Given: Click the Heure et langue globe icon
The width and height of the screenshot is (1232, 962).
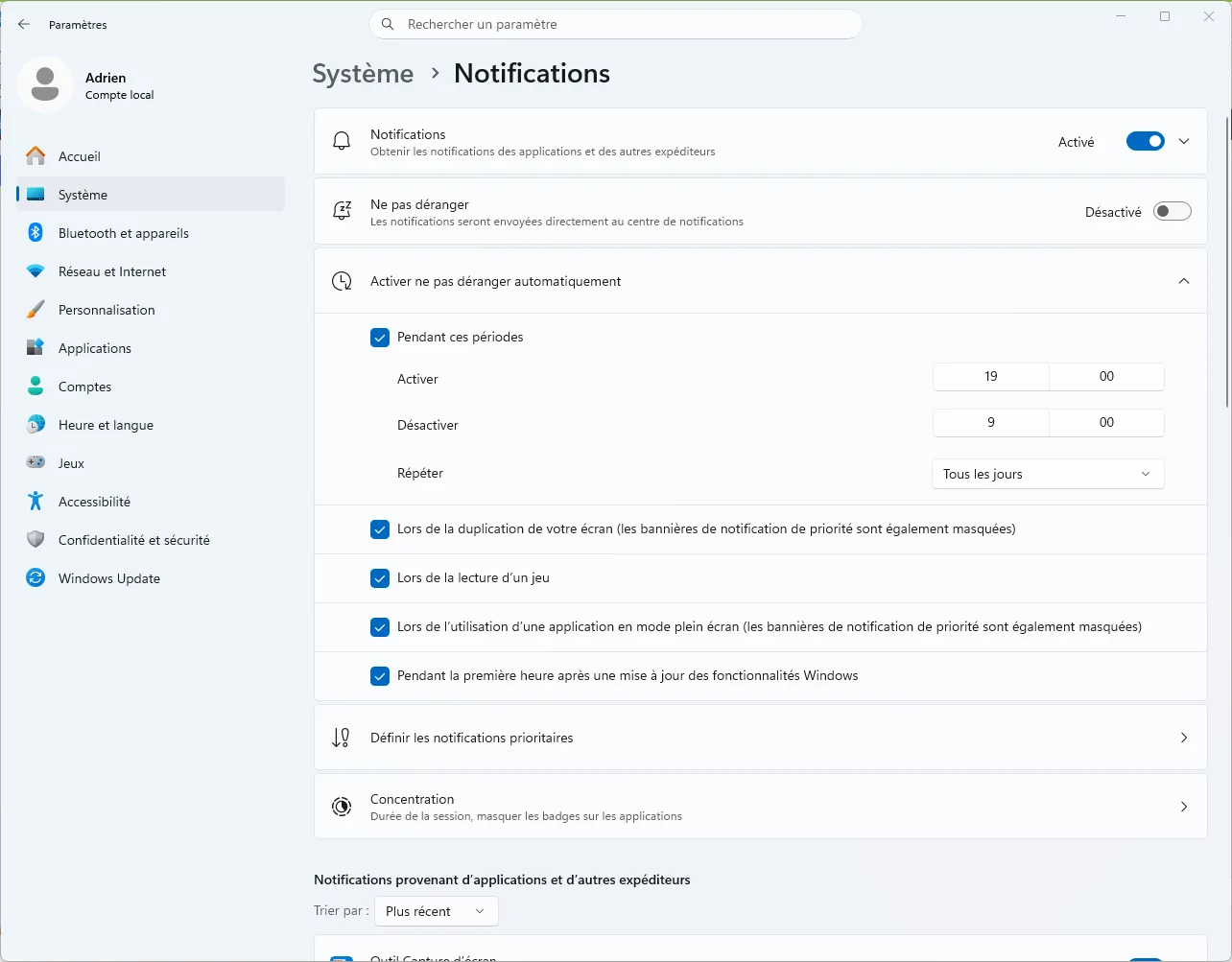Looking at the screenshot, I should click(x=36, y=424).
